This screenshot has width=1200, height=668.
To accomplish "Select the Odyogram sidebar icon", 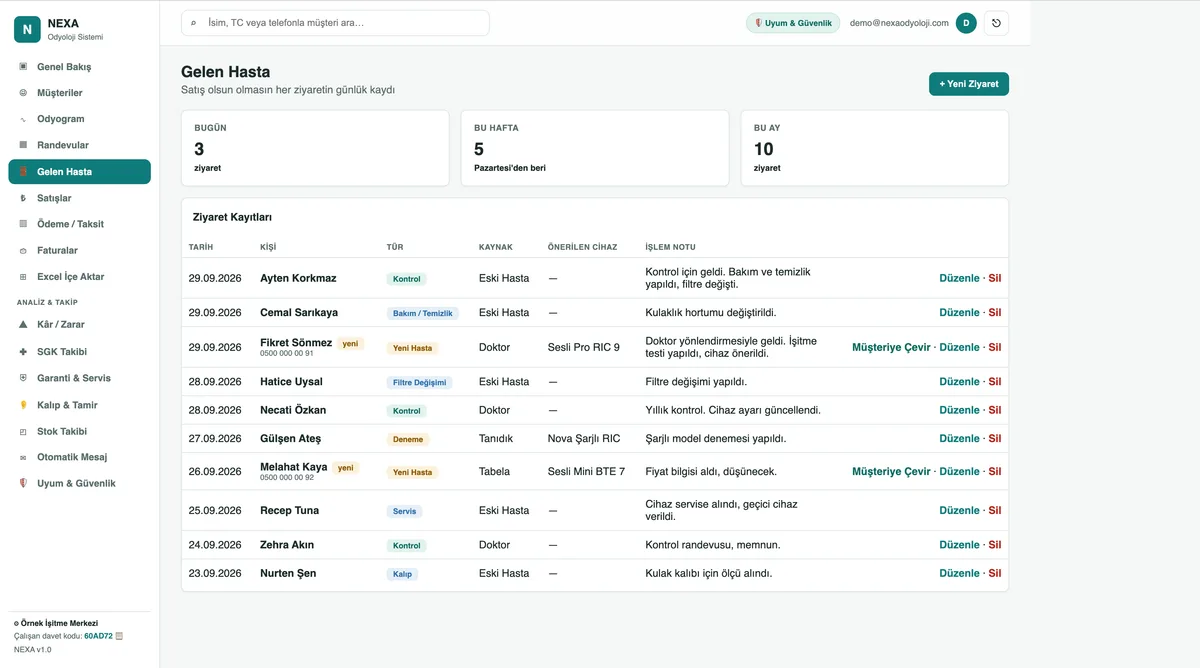I will [23, 119].
